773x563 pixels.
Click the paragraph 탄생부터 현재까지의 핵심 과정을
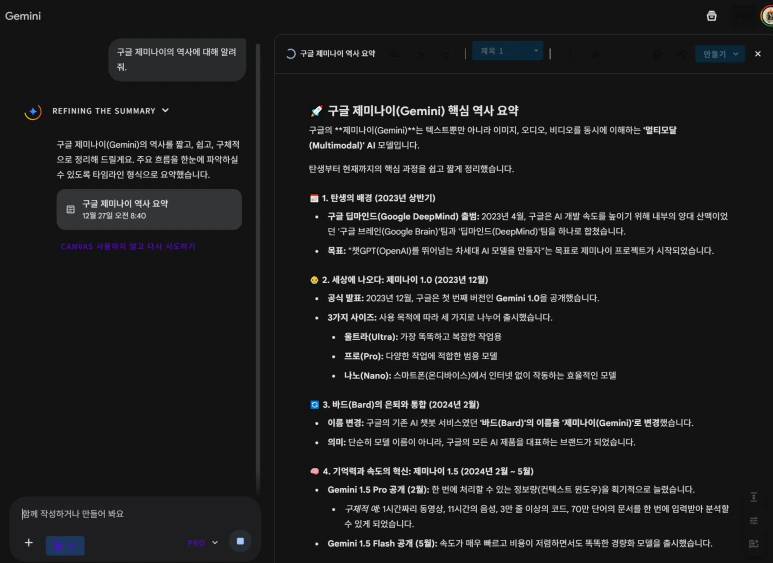click(411, 169)
